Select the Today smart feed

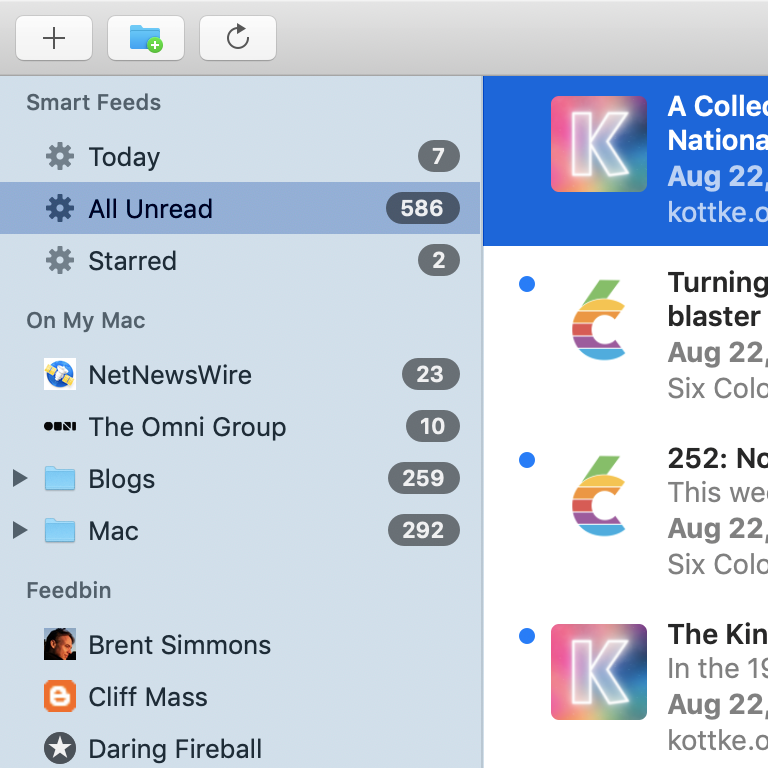pyautogui.click(x=124, y=157)
